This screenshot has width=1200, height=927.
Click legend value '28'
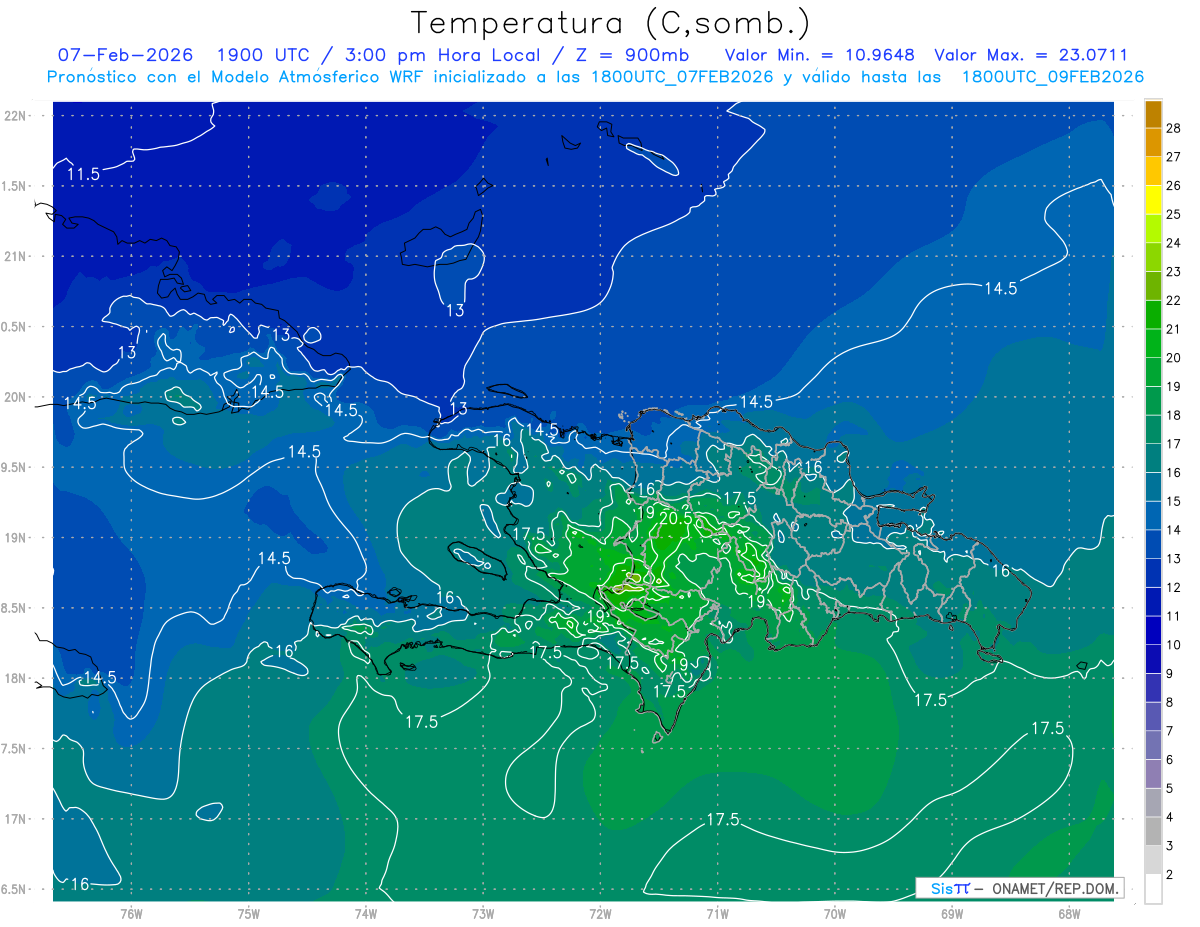click(x=1174, y=128)
